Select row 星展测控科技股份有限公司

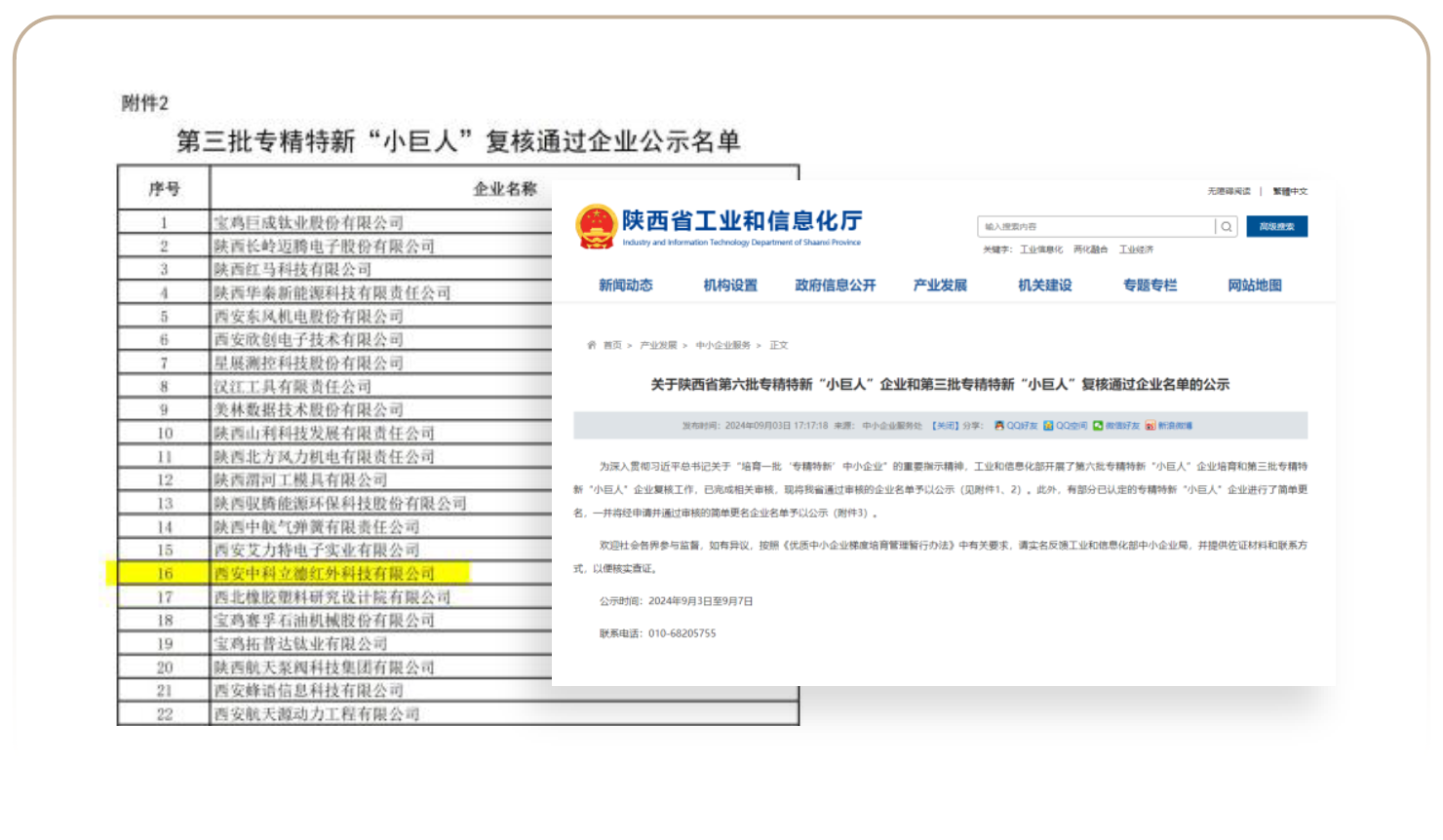[308, 363]
